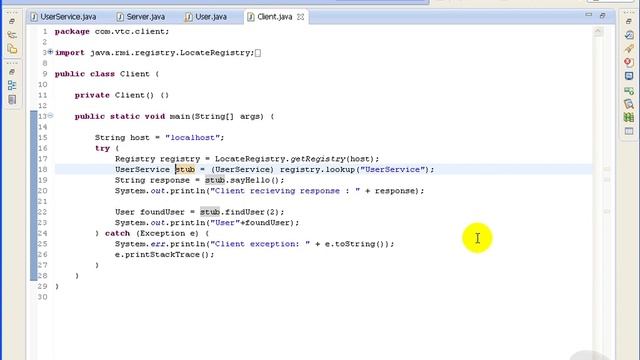The image size is (640, 360).
Task: Click the folded import placeholder box
Action: pos(258,53)
